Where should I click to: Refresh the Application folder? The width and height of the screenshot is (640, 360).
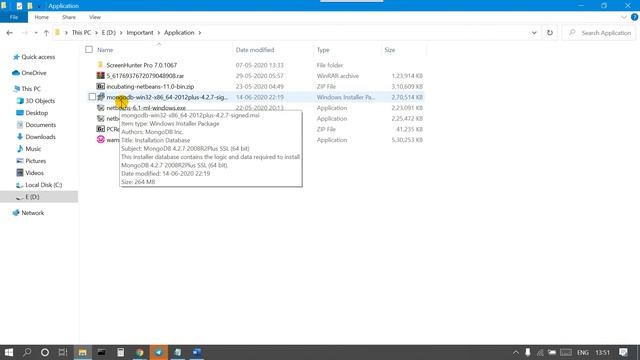tap(550, 33)
